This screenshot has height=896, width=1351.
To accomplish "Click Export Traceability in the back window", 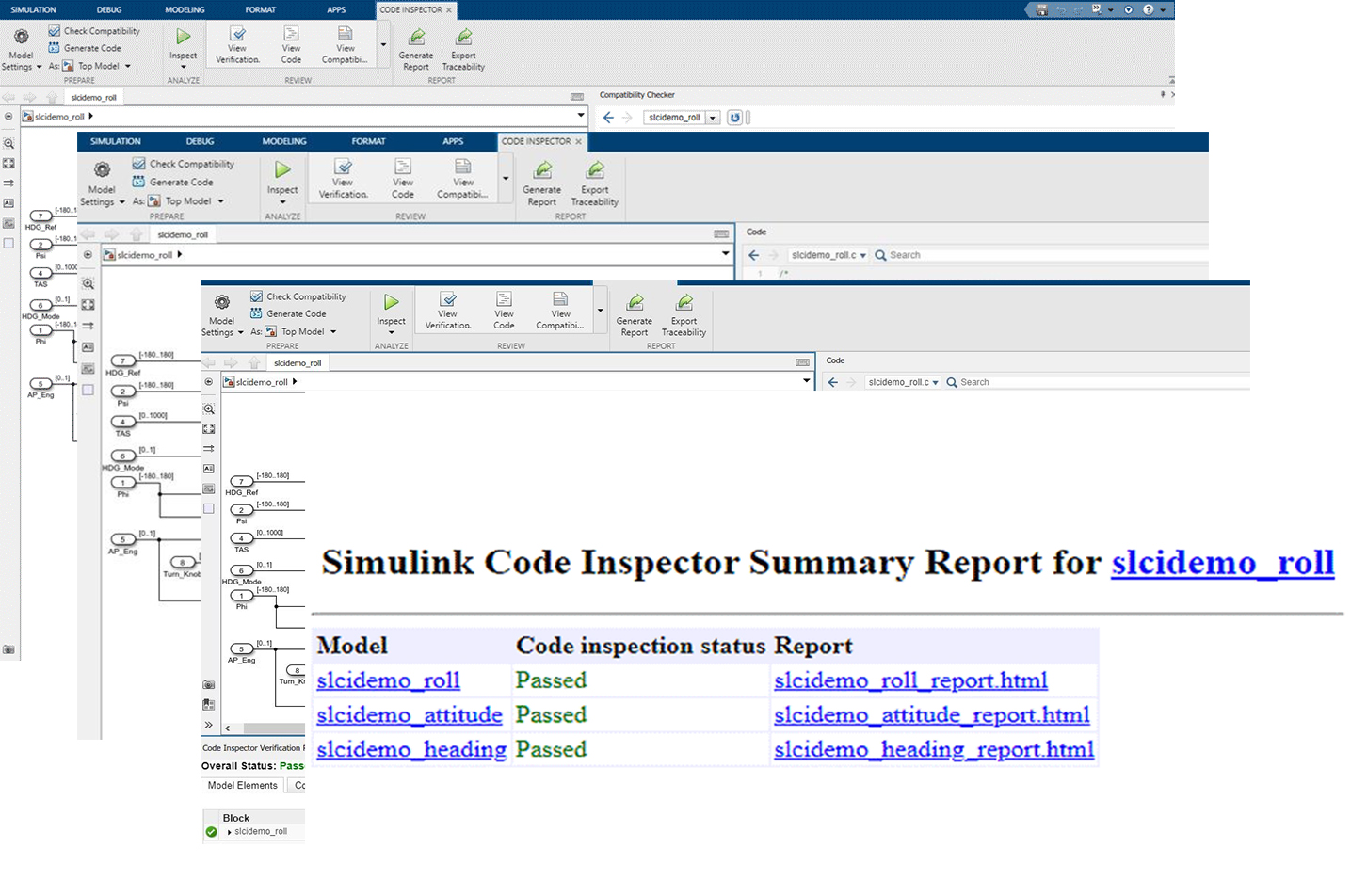I will point(463,50).
